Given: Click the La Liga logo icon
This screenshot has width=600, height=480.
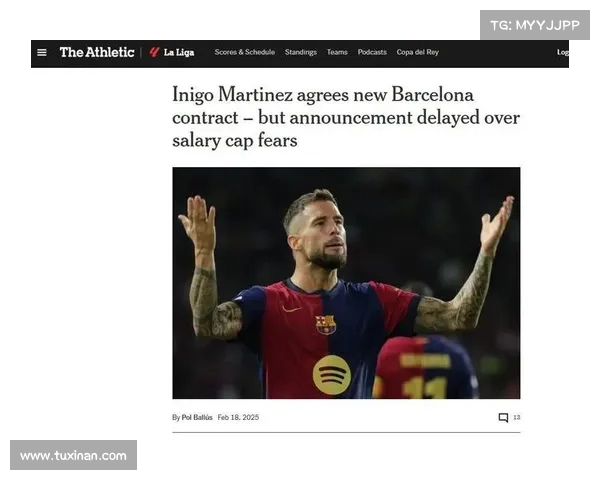Looking at the screenshot, I should pyautogui.click(x=154, y=52).
